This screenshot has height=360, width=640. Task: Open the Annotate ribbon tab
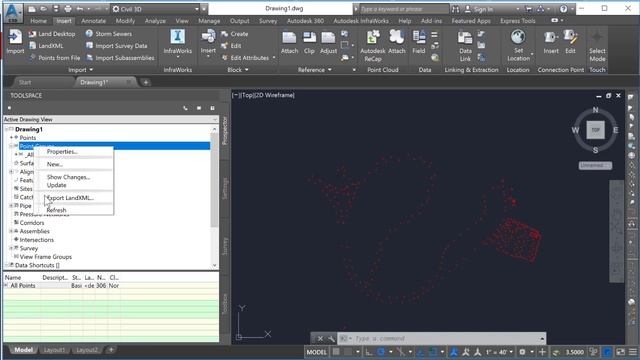93,21
